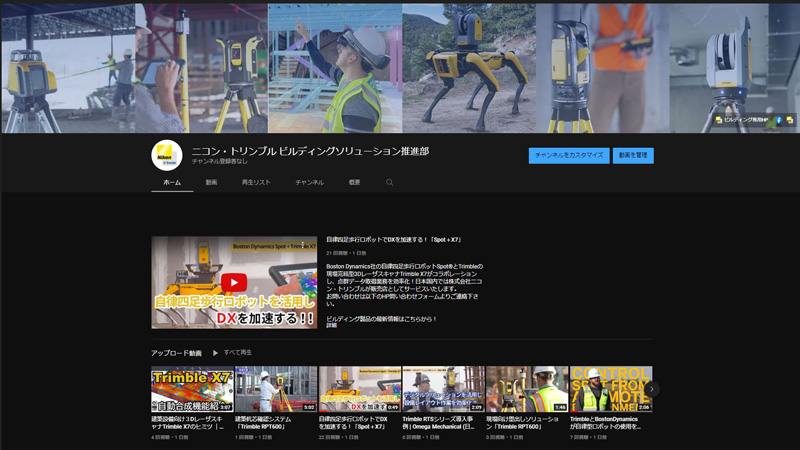Switch to the 動画 tab
Screen dimensions: 800x450
pyautogui.click(x=211, y=182)
